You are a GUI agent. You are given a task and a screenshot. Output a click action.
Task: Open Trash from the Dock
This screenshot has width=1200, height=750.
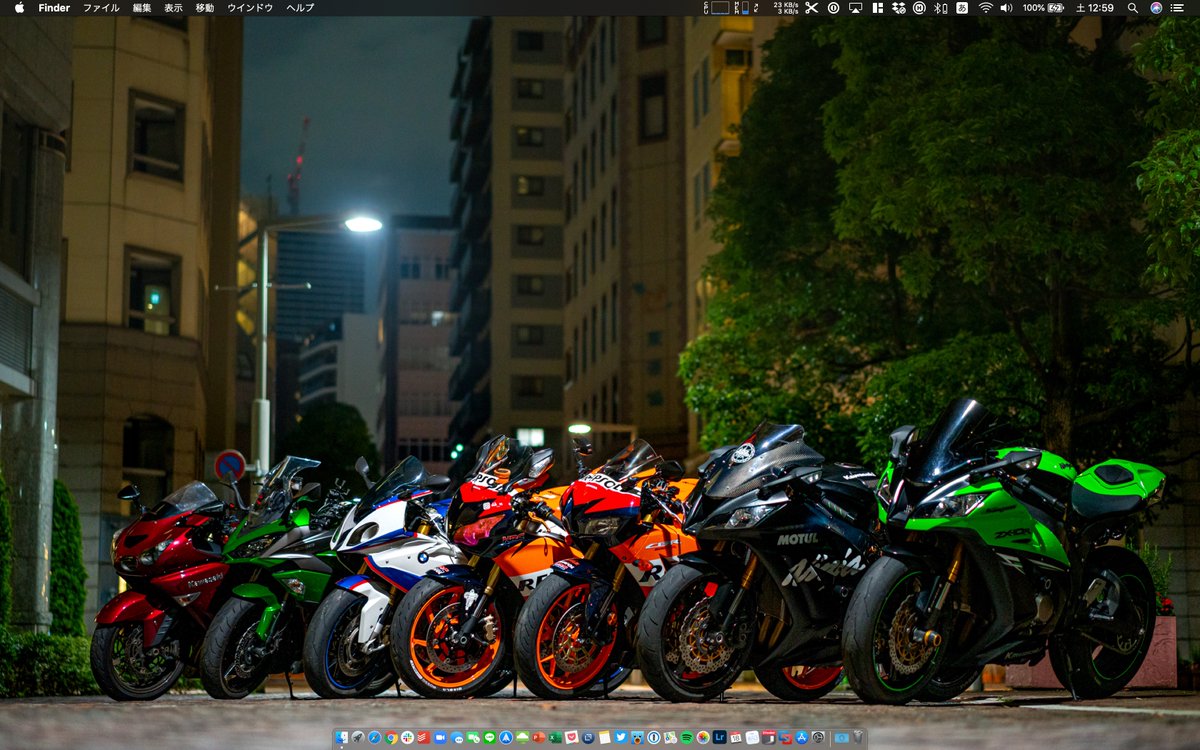pos(857,737)
